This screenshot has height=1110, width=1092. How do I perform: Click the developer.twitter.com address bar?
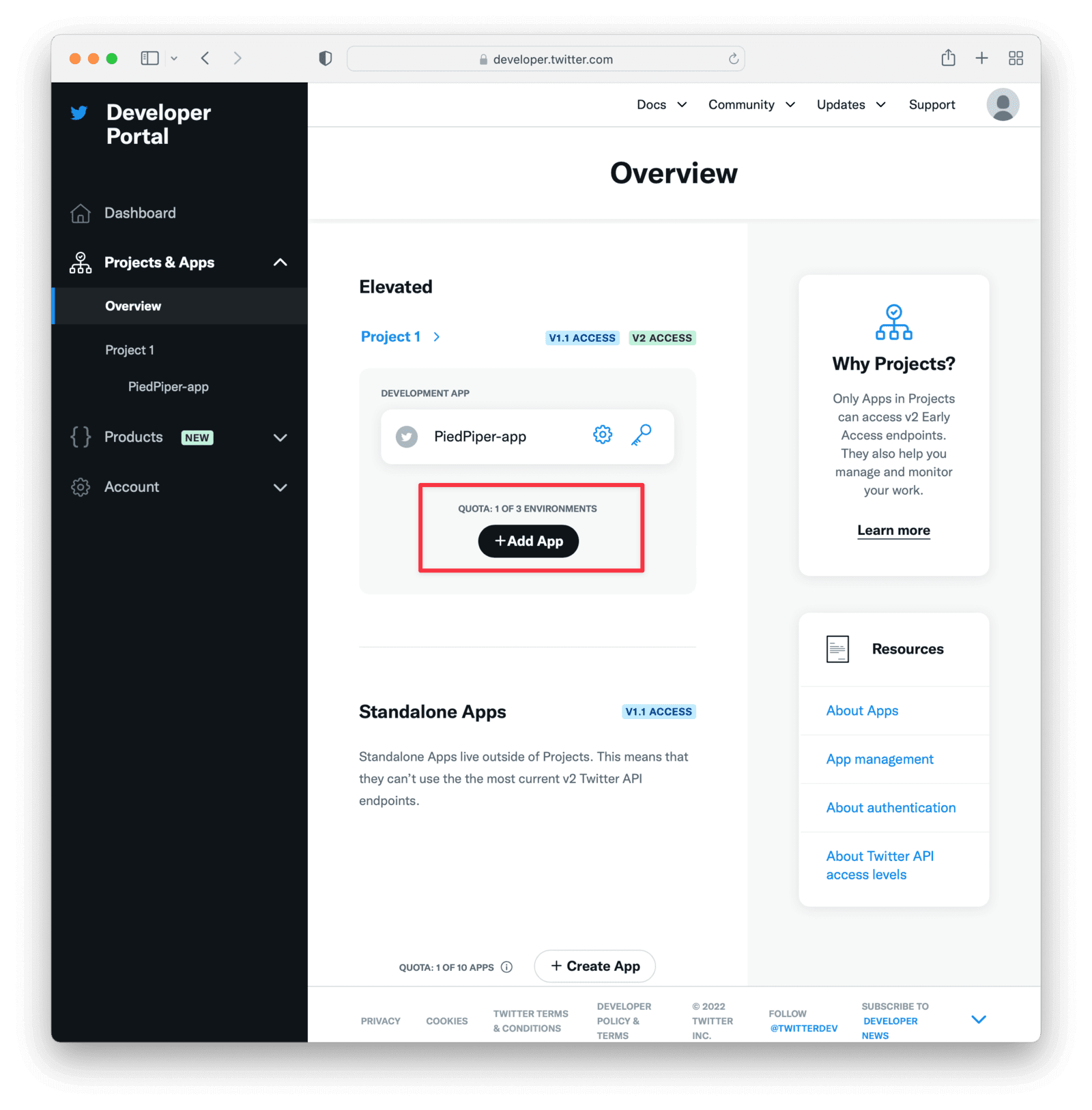546,59
